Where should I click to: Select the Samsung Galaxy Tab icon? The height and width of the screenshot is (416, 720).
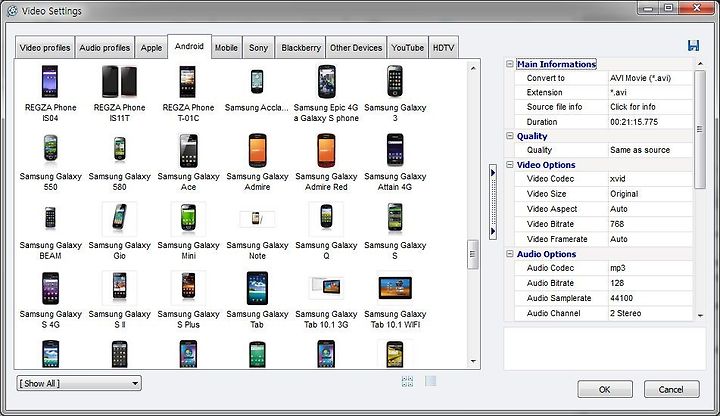257,288
